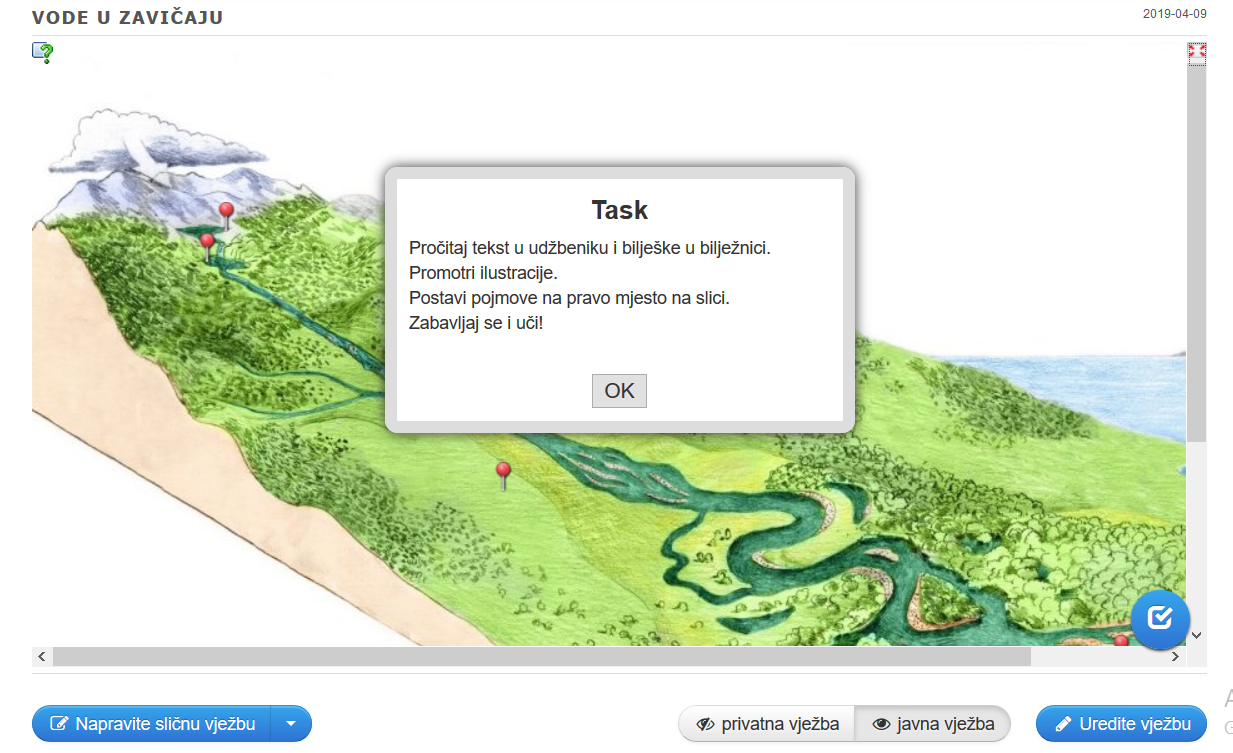Click the horizontal scrollbar thumb

click(x=540, y=657)
